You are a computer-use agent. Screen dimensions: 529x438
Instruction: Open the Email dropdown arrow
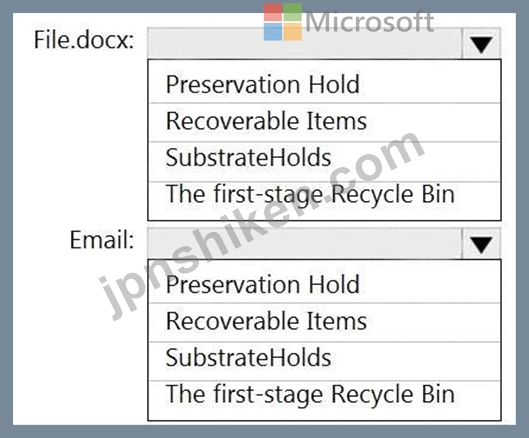click(481, 244)
